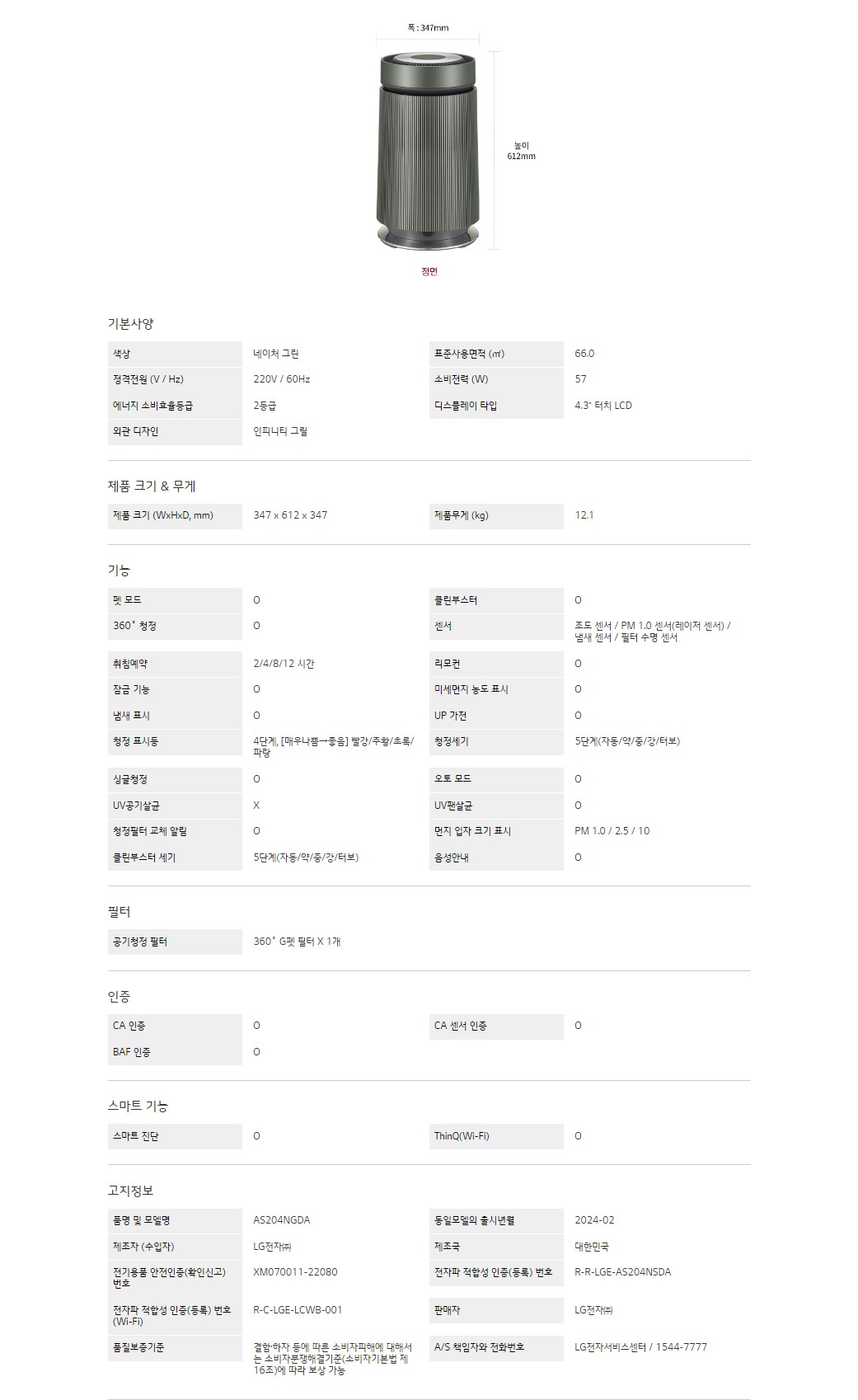Click the 펫 모드 feature label

pos(128,600)
